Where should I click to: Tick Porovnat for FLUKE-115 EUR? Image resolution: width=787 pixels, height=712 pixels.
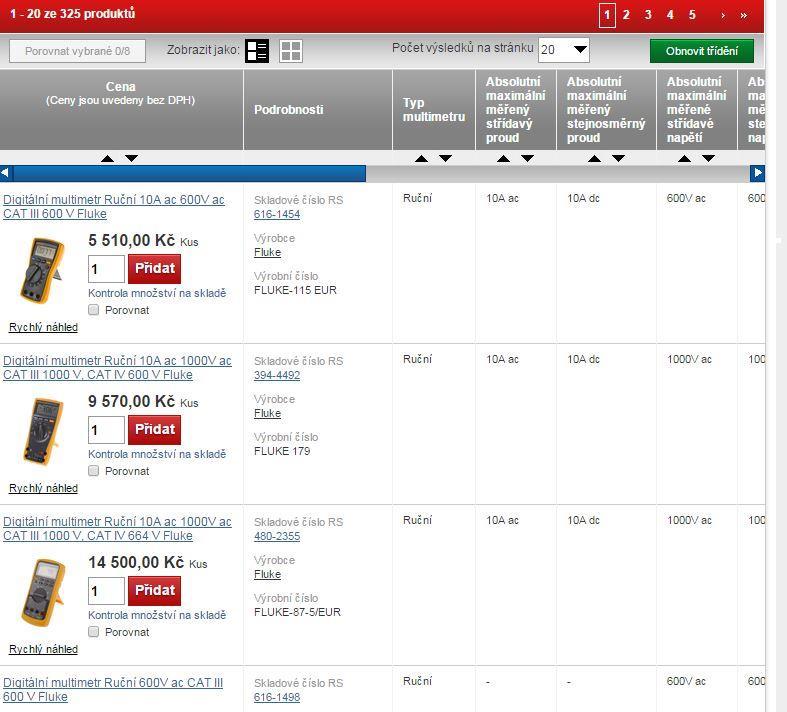coord(93,310)
